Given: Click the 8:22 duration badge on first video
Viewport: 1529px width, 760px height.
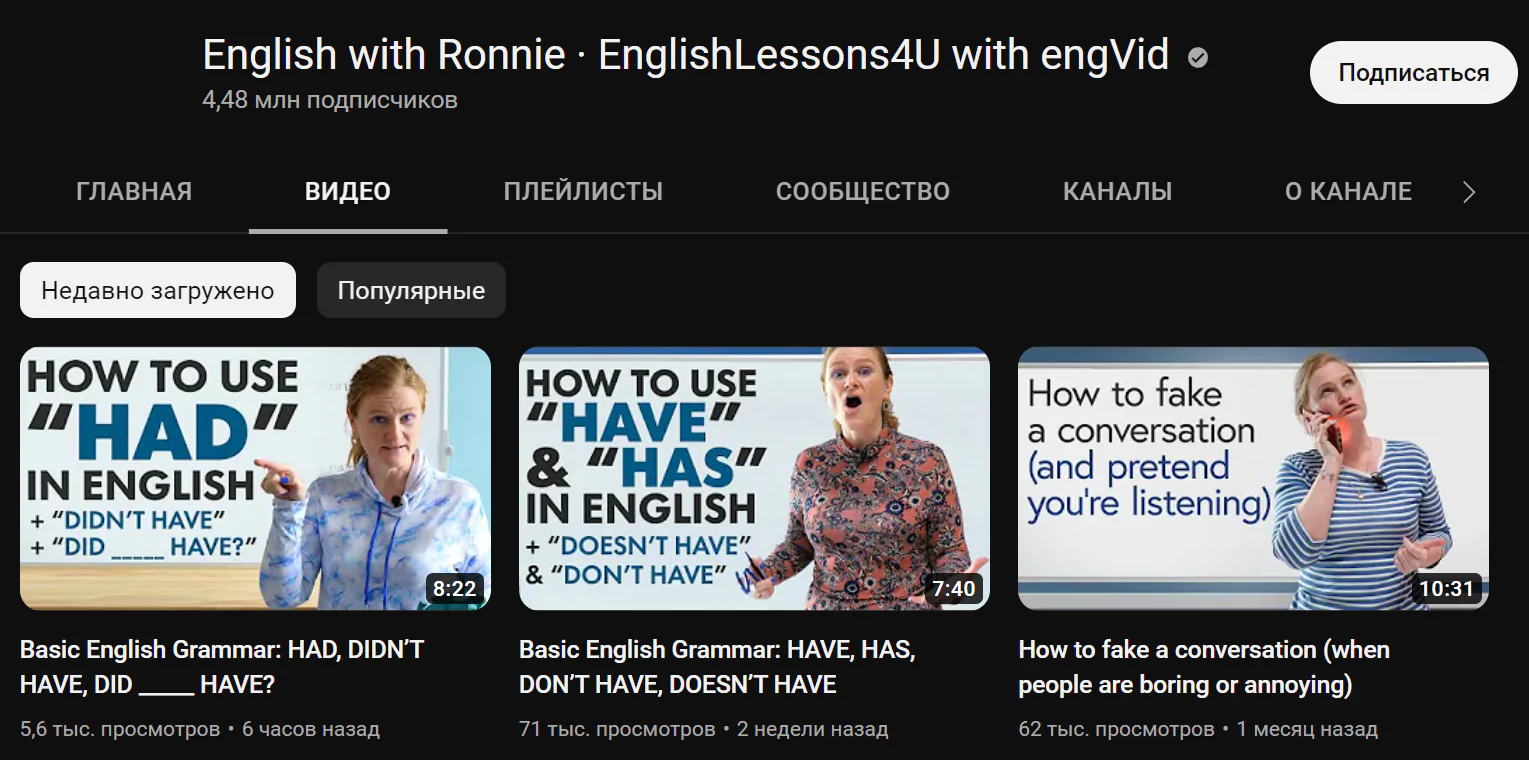Looking at the screenshot, I should 454,588.
